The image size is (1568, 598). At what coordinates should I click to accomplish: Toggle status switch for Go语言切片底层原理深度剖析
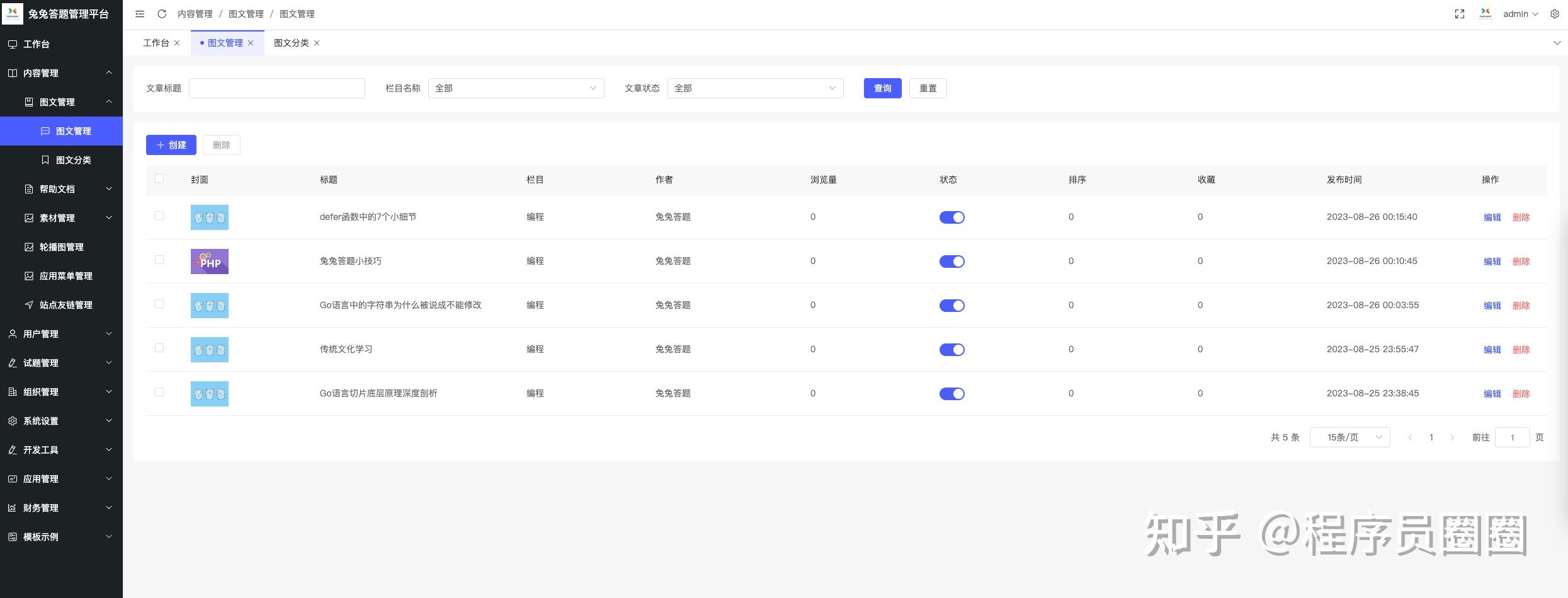952,394
